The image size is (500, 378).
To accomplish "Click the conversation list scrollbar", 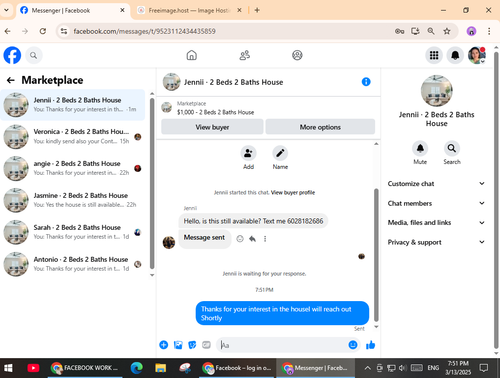I will (152, 183).
